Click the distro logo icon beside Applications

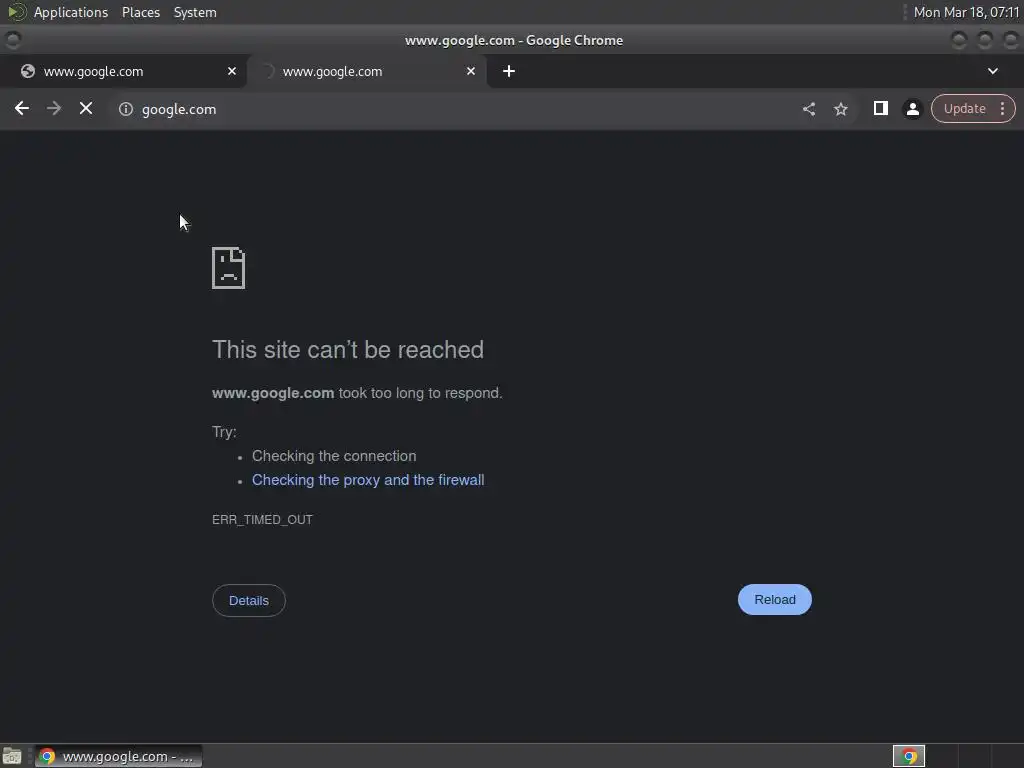tap(16, 12)
